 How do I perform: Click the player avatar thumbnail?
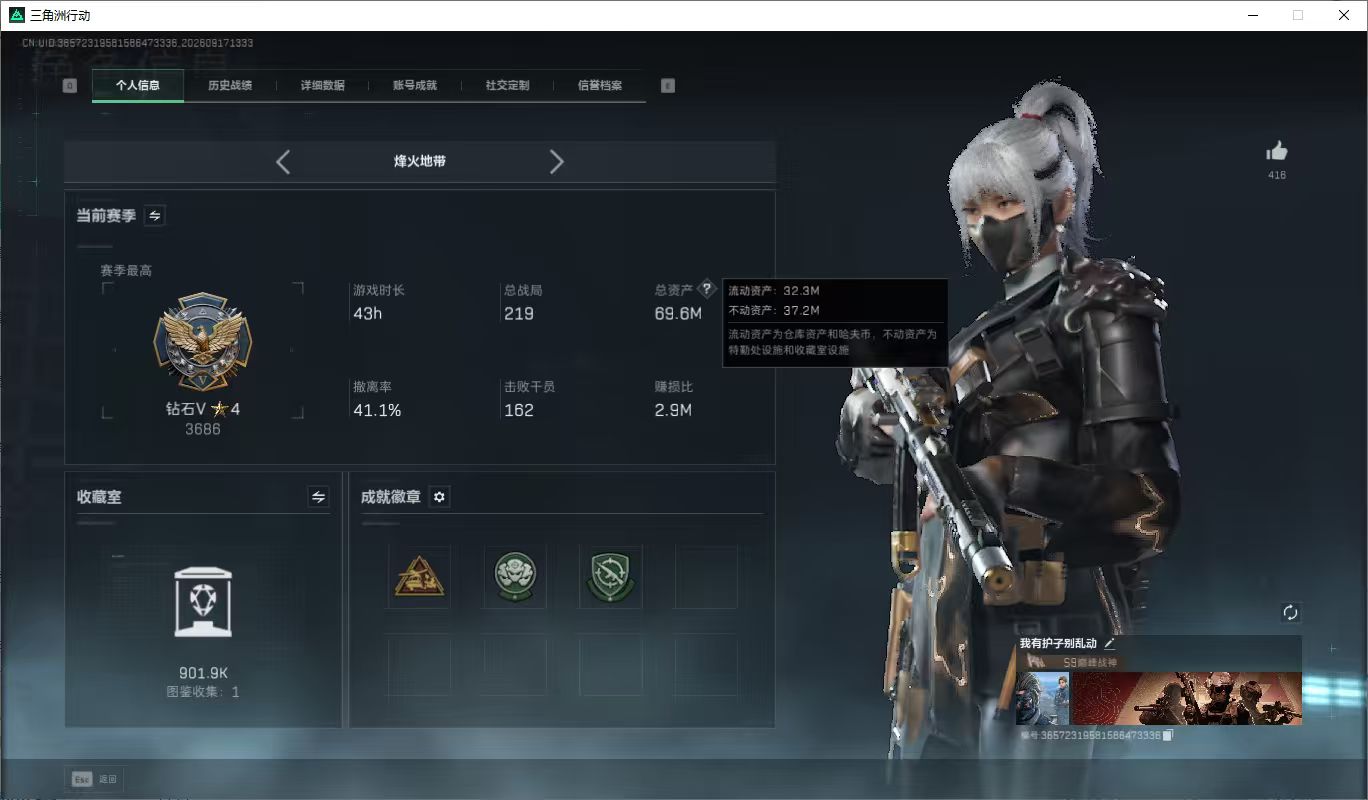click(x=1043, y=698)
